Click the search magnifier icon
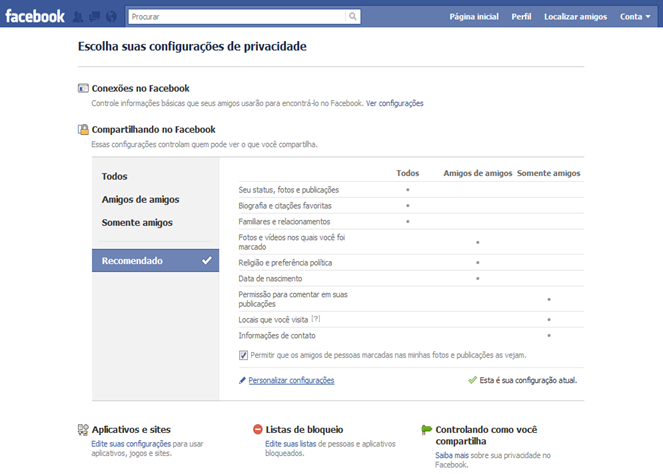663x474 pixels. [x=353, y=16]
